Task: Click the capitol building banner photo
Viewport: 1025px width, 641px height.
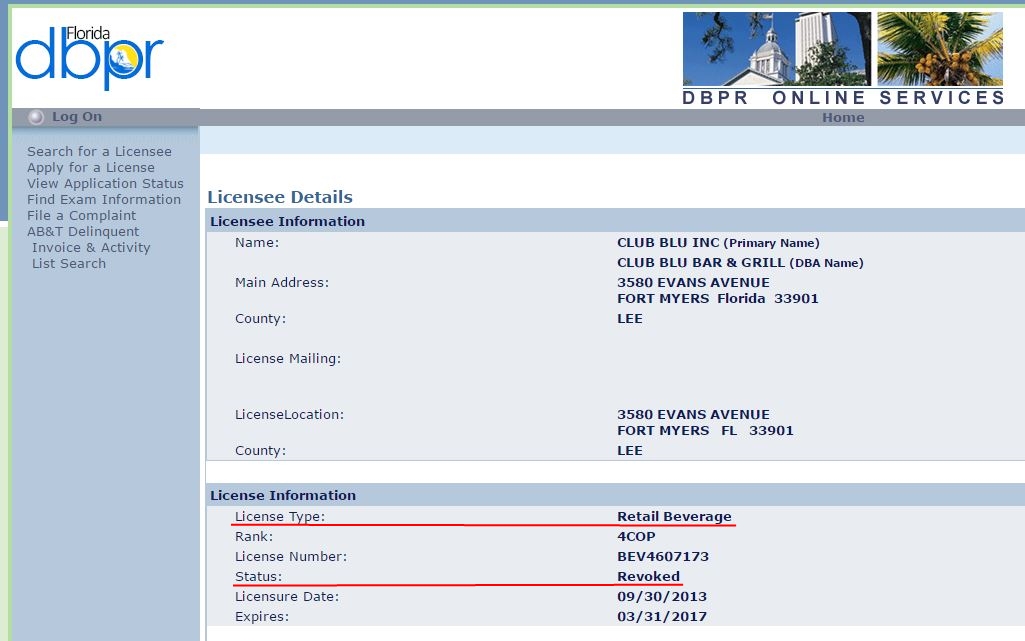Action: pos(777,49)
